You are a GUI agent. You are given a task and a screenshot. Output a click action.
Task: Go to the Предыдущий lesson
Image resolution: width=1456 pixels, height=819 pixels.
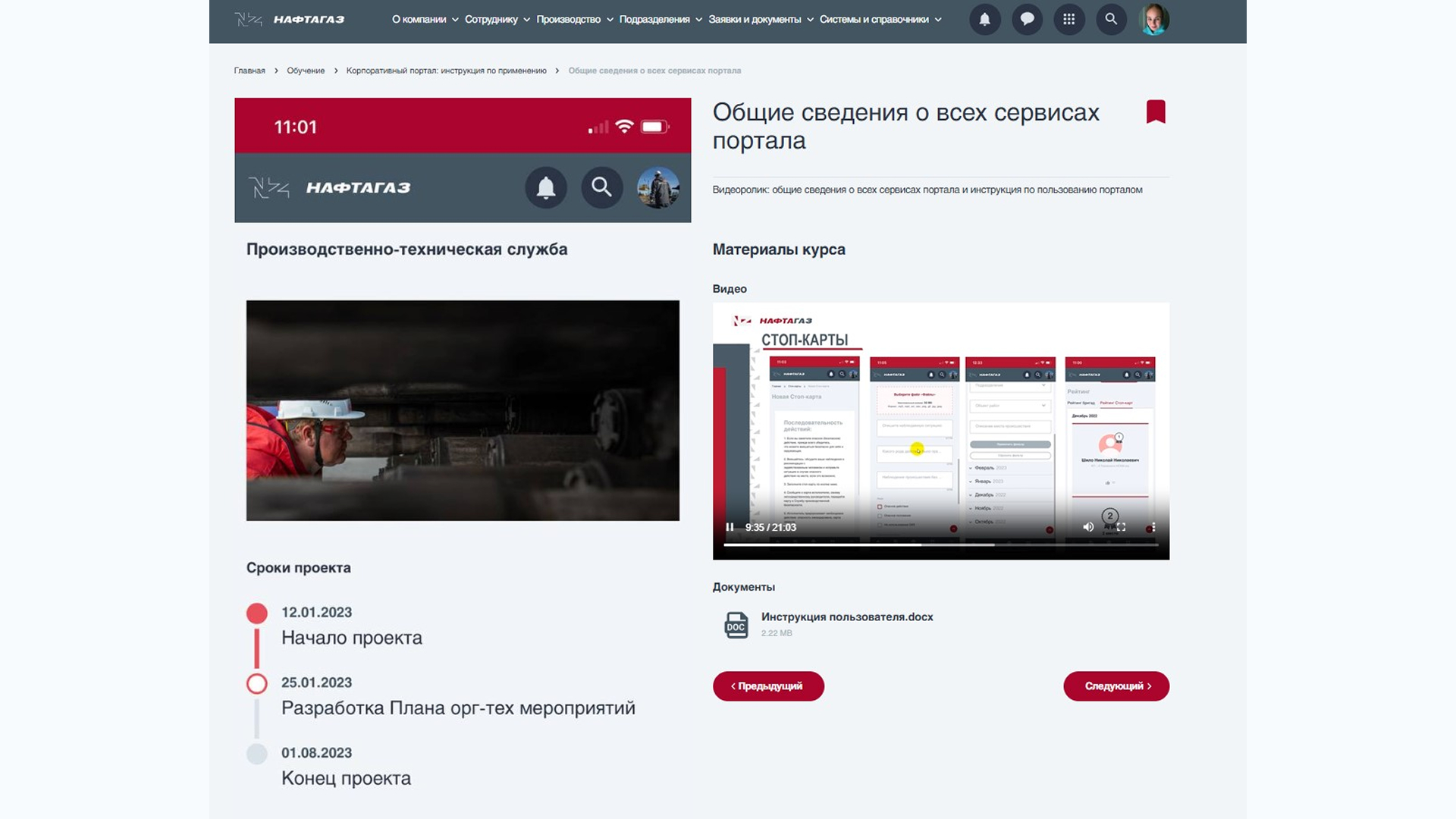[x=768, y=686]
